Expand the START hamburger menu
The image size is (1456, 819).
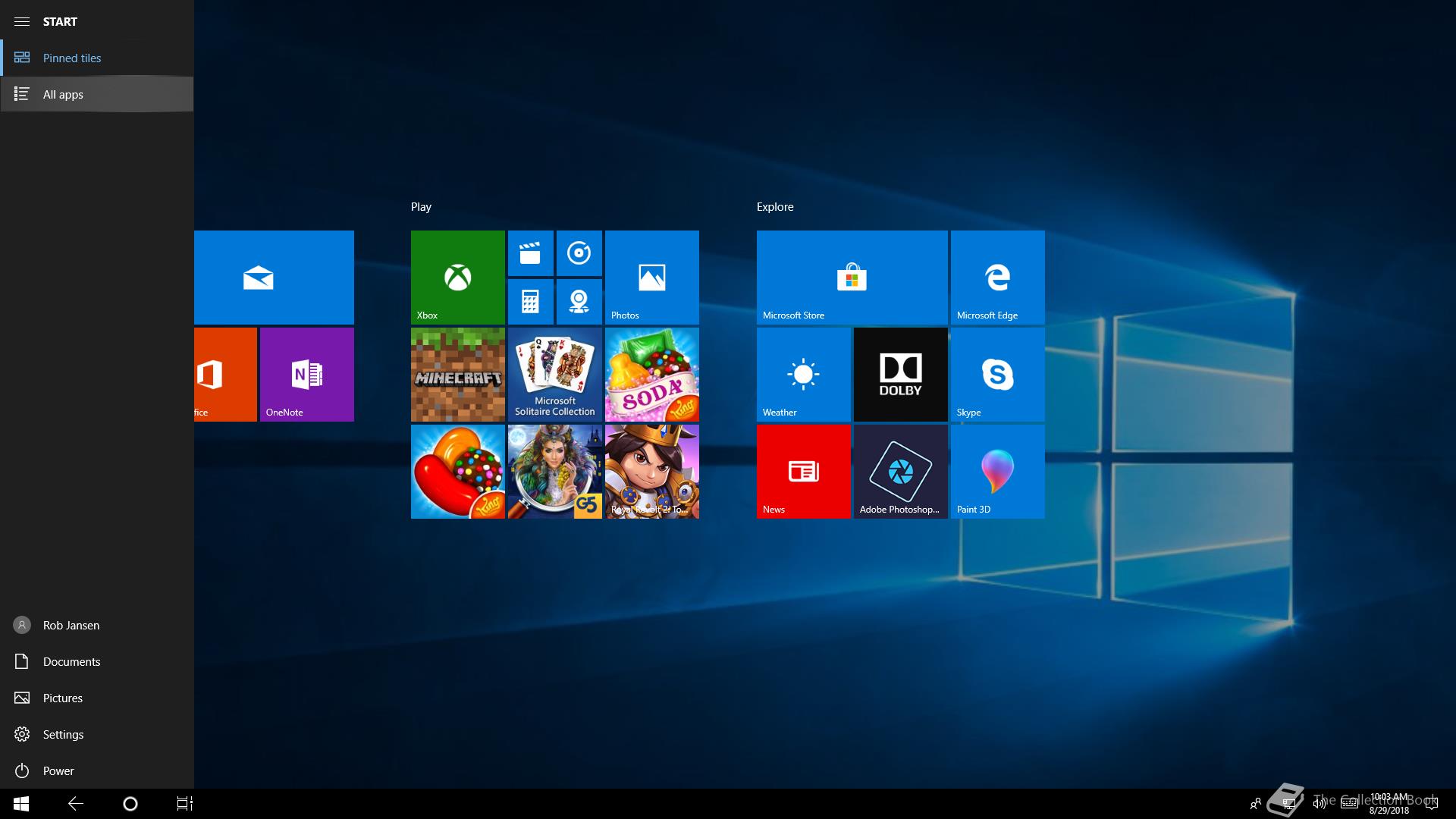pos(22,21)
